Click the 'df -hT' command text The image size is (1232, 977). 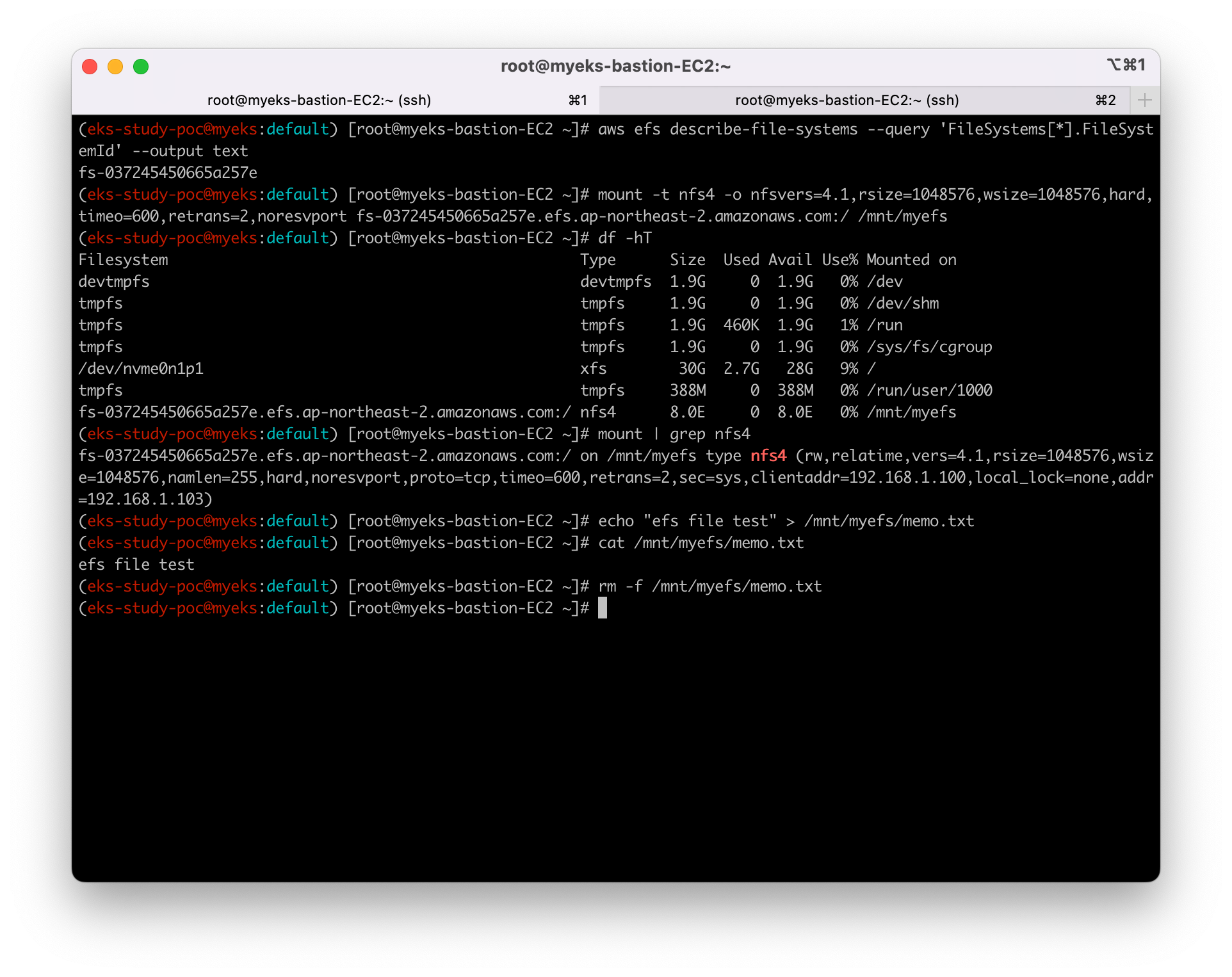624,238
